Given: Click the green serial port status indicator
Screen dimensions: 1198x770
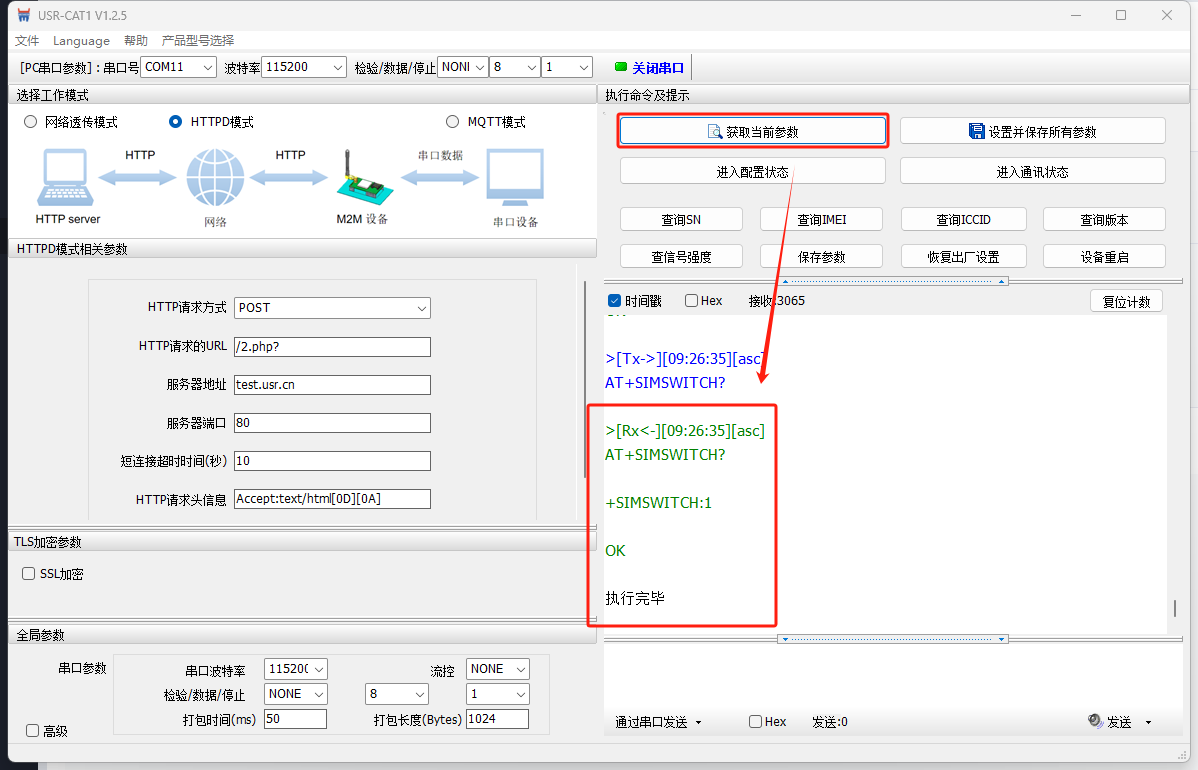Looking at the screenshot, I should point(620,67).
